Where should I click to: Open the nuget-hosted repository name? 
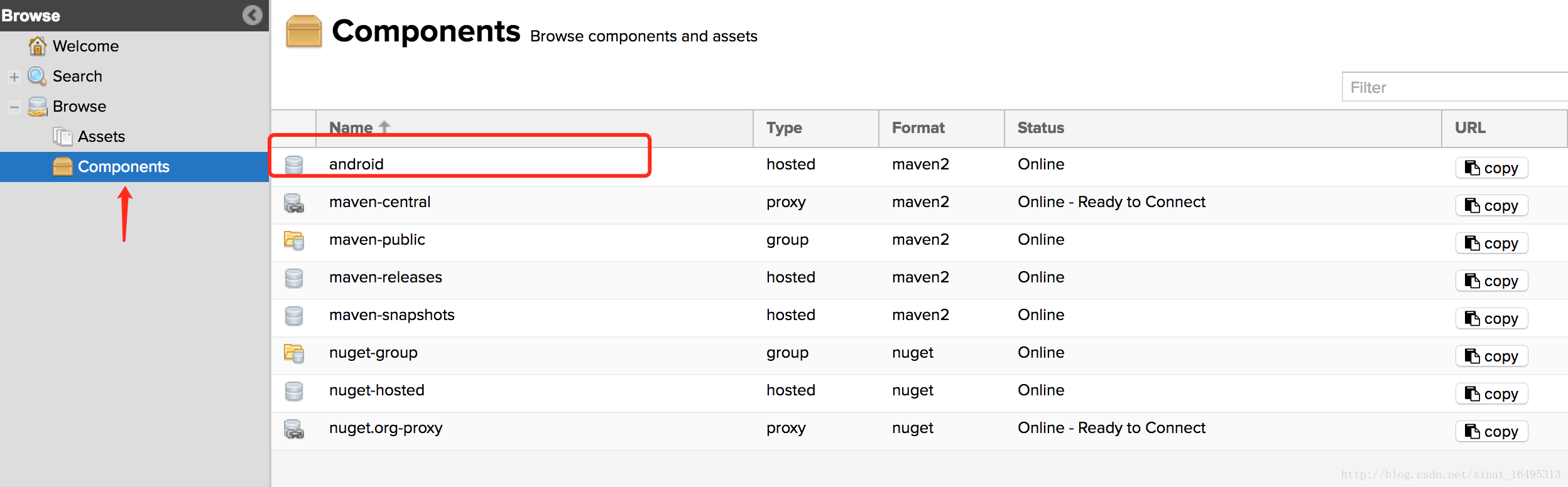(376, 390)
